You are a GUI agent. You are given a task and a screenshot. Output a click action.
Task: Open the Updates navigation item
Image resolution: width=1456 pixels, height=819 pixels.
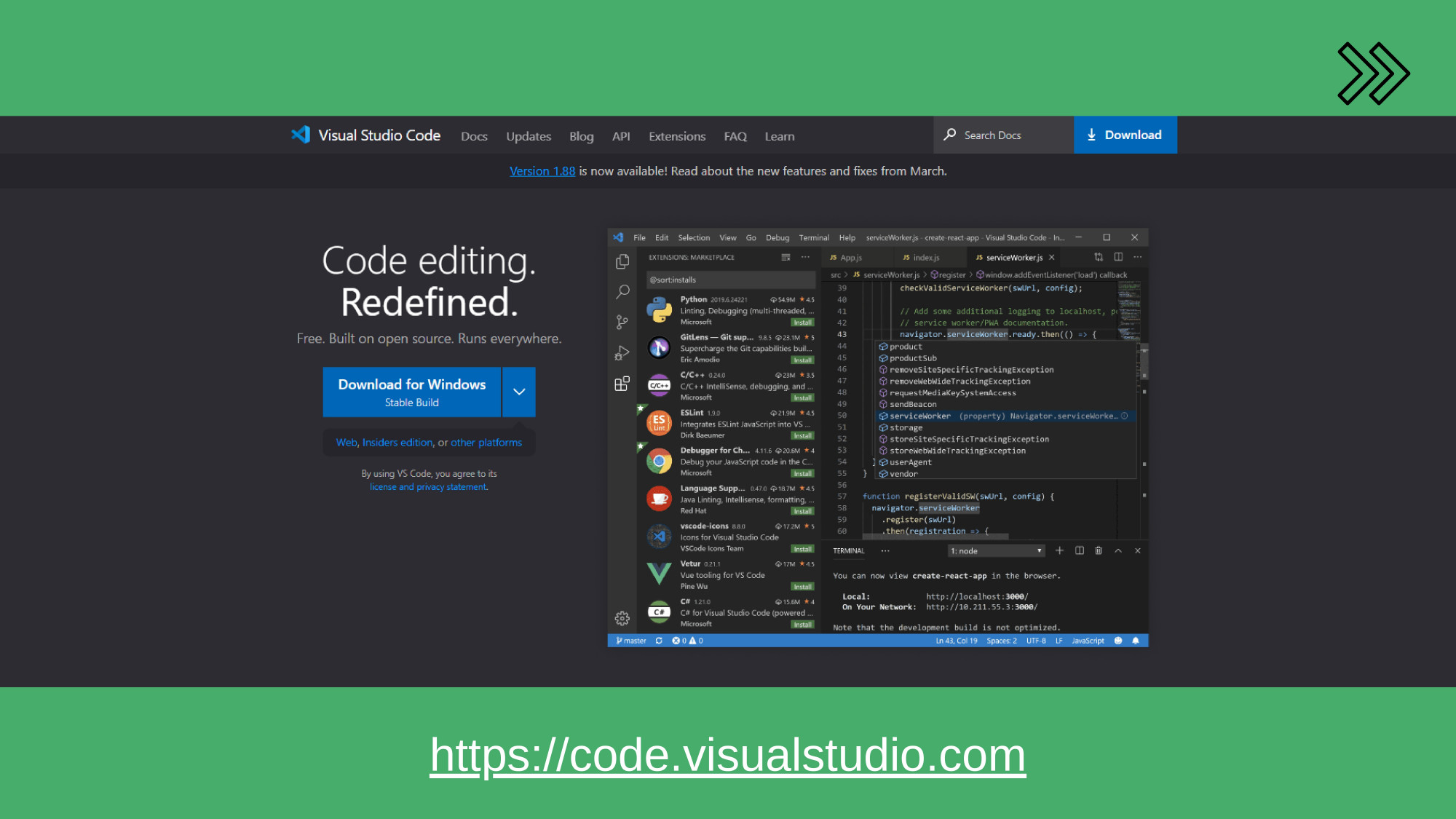click(529, 136)
